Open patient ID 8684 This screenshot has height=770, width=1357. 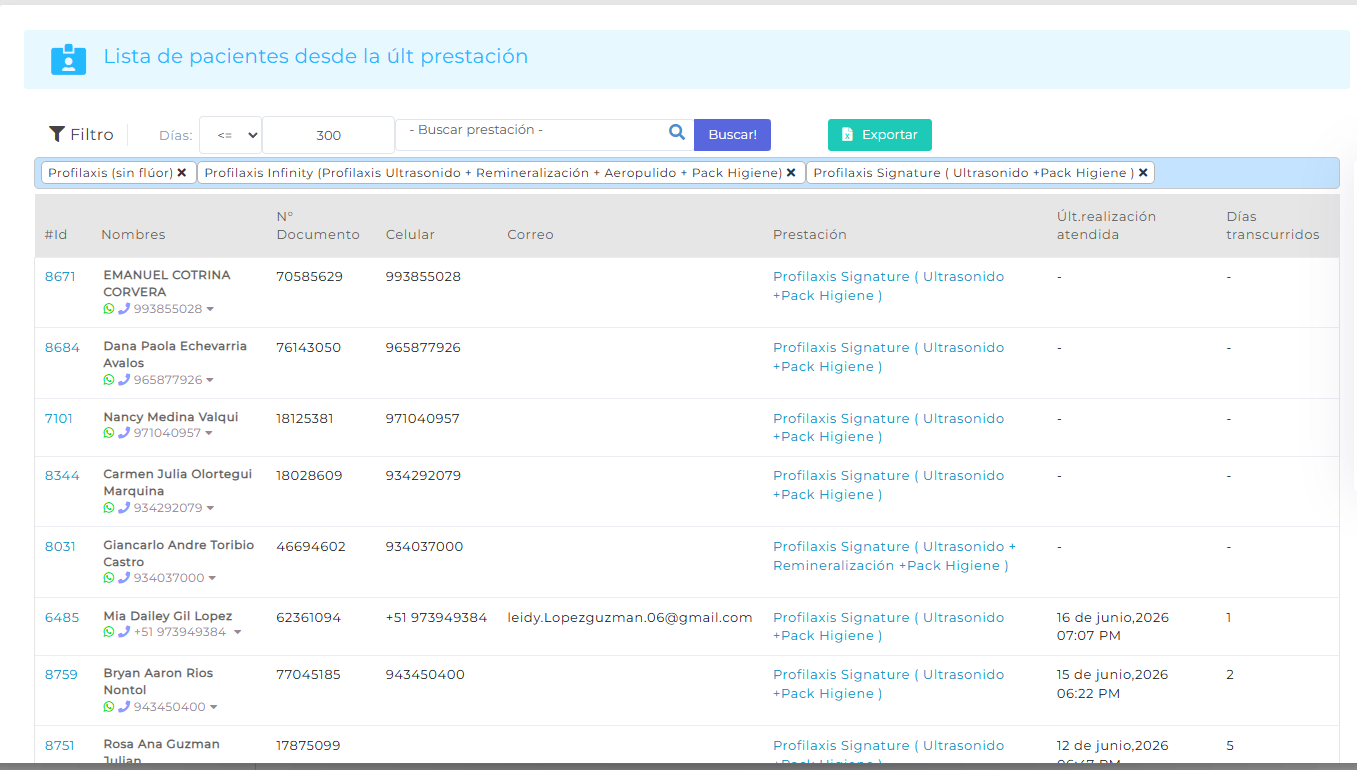click(62, 348)
